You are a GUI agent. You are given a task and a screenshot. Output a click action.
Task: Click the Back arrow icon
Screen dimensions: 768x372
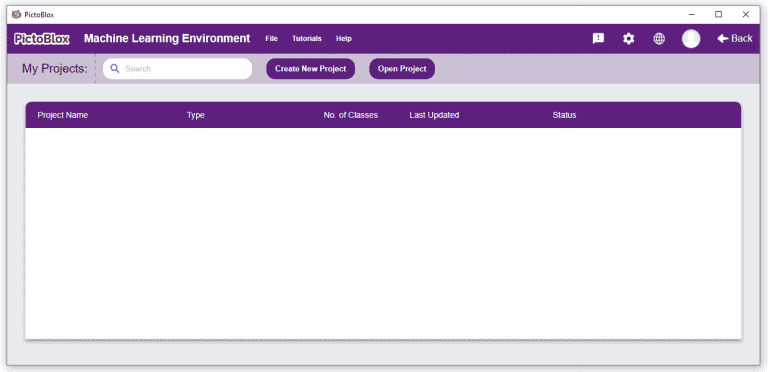[x=722, y=39]
